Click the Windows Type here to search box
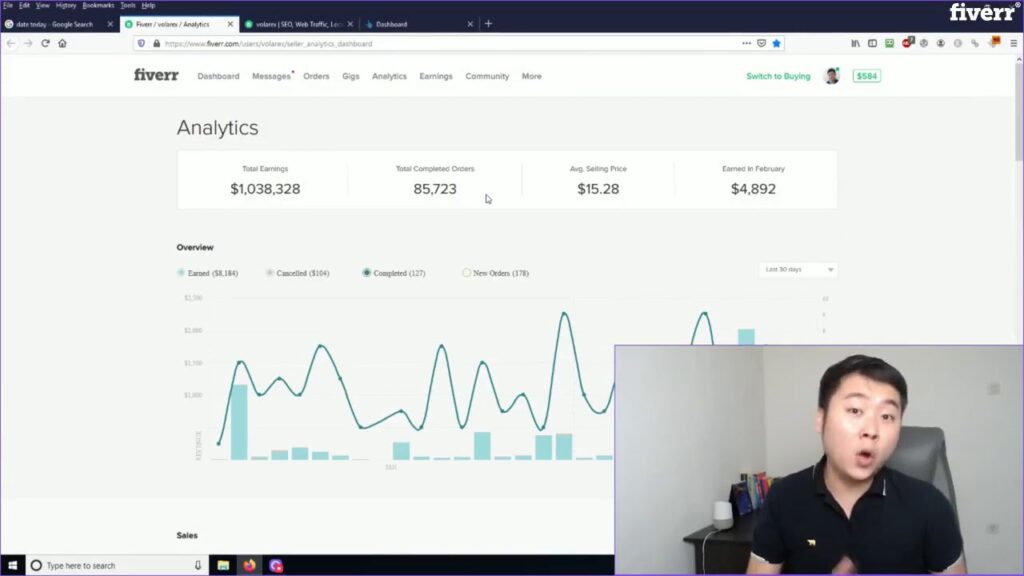Screen dimensions: 1024x576 click(x=118, y=566)
